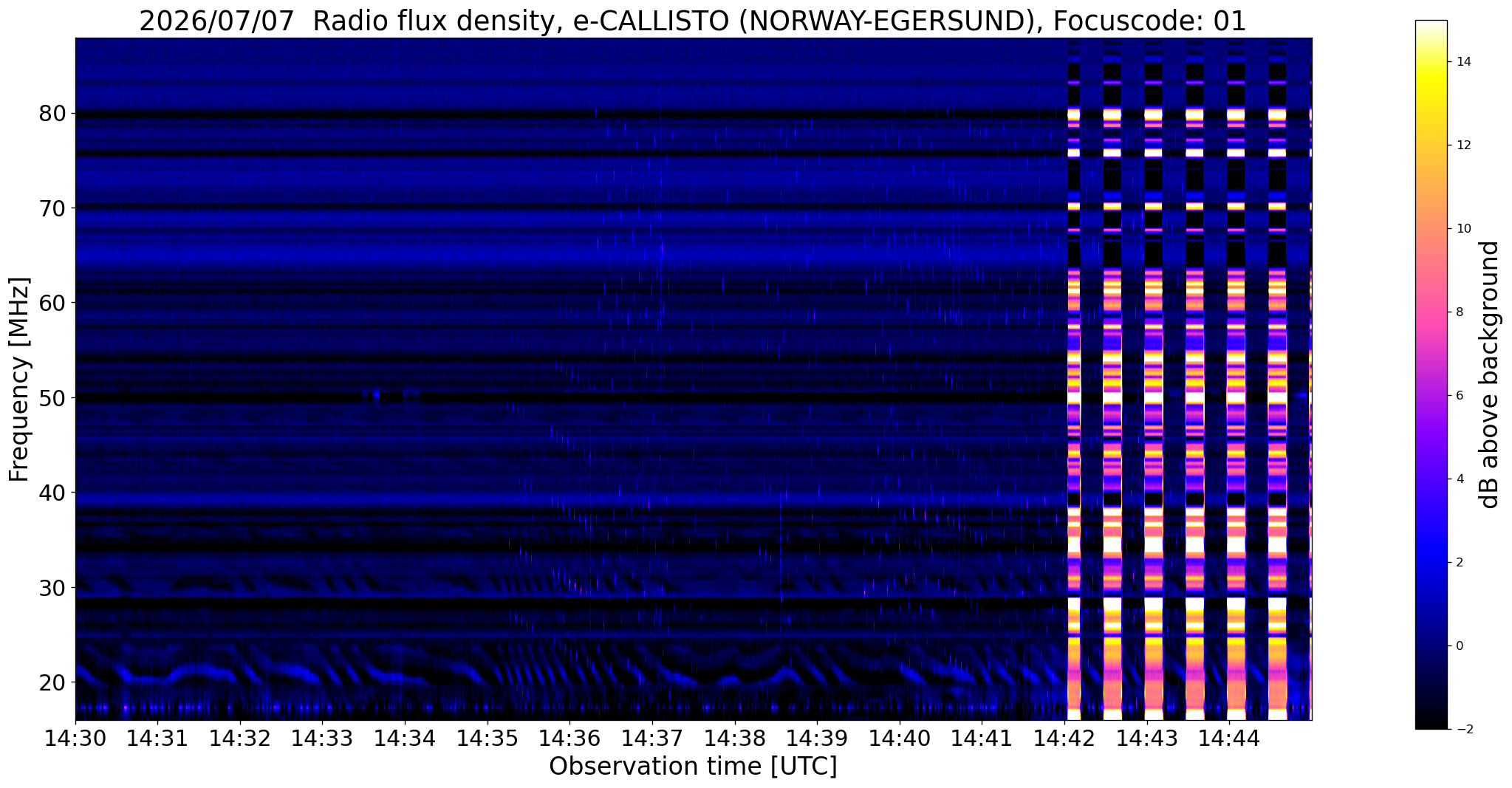Click the 'Observation time [UTC]' axis label

coord(693,766)
